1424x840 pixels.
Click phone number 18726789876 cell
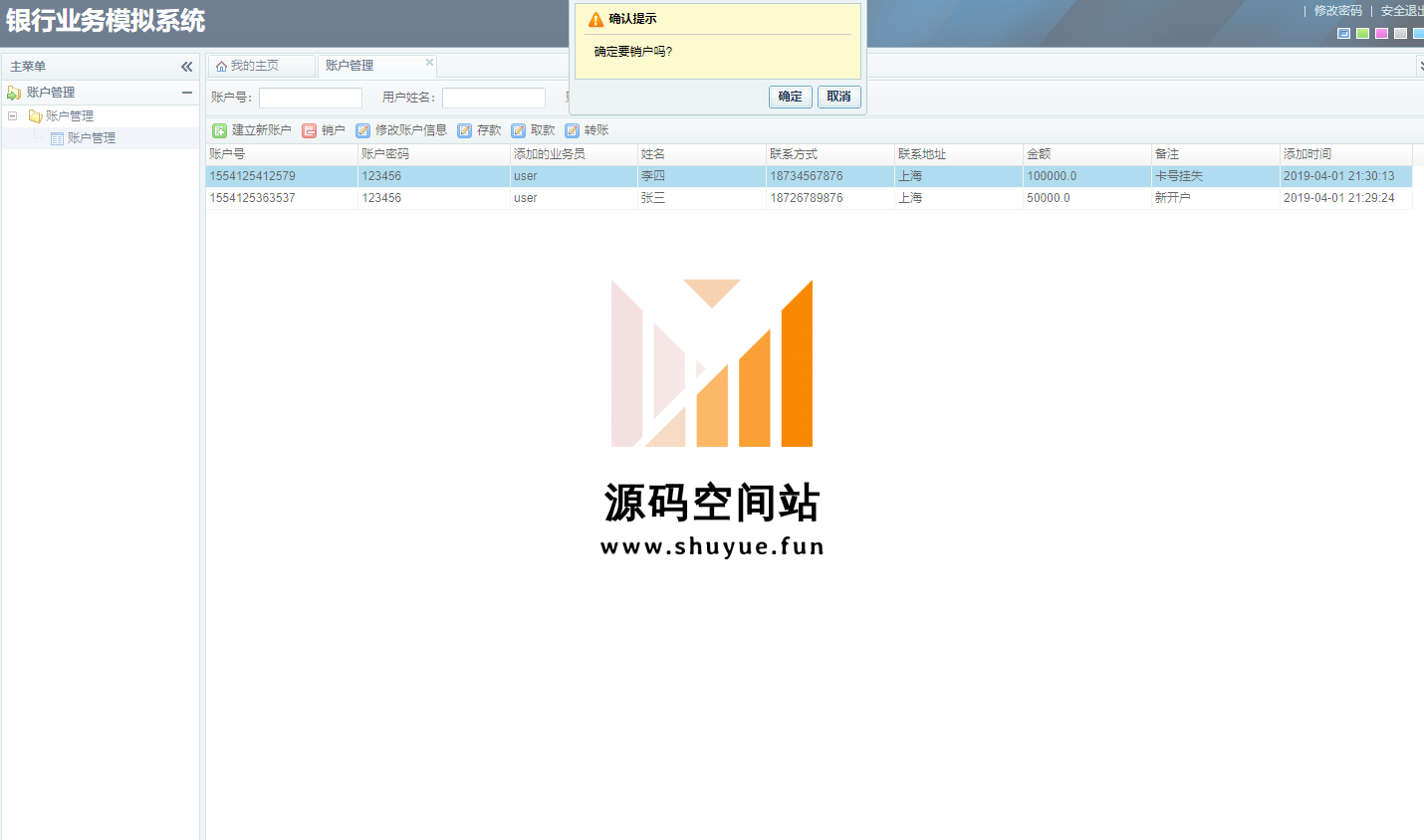click(x=831, y=198)
